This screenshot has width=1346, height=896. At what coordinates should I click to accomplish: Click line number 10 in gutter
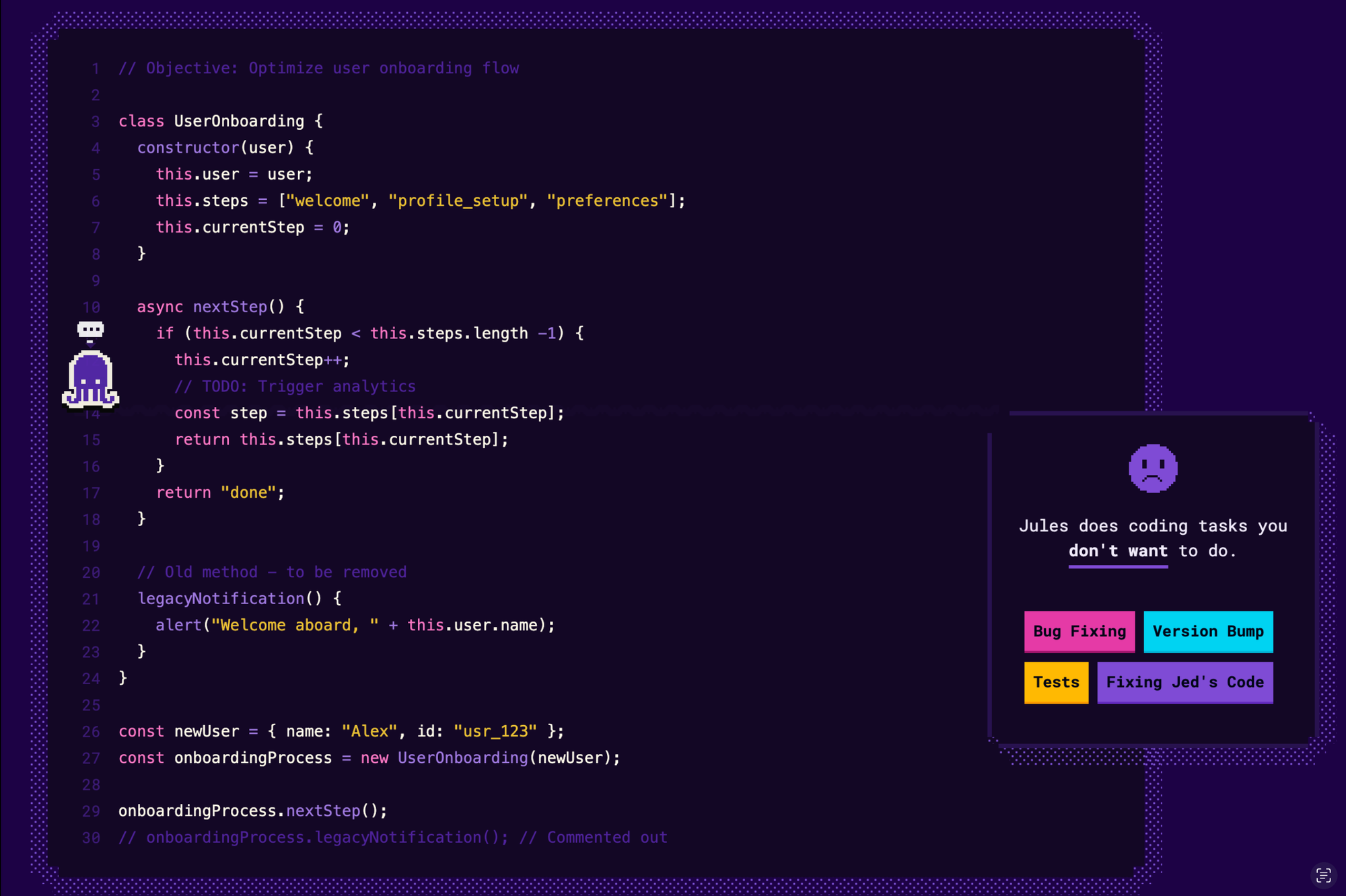92,307
